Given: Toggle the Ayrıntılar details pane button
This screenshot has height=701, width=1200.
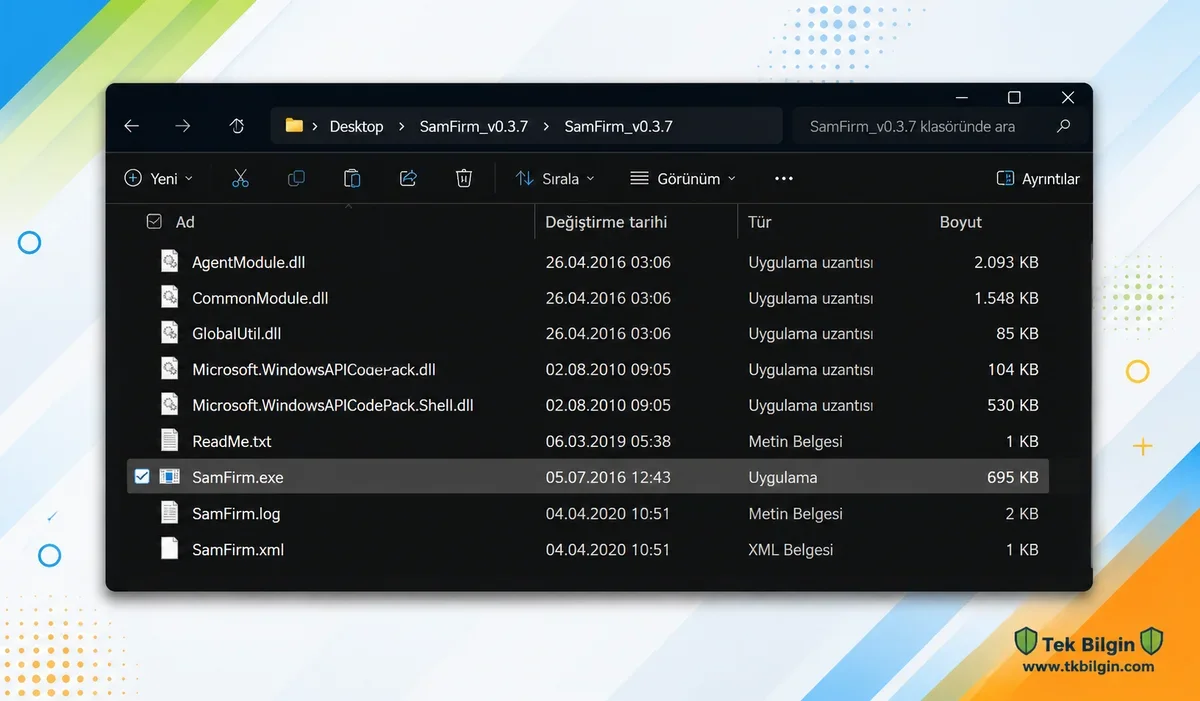Looking at the screenshot, I should pyautogui.click(x=1038, y=178).
